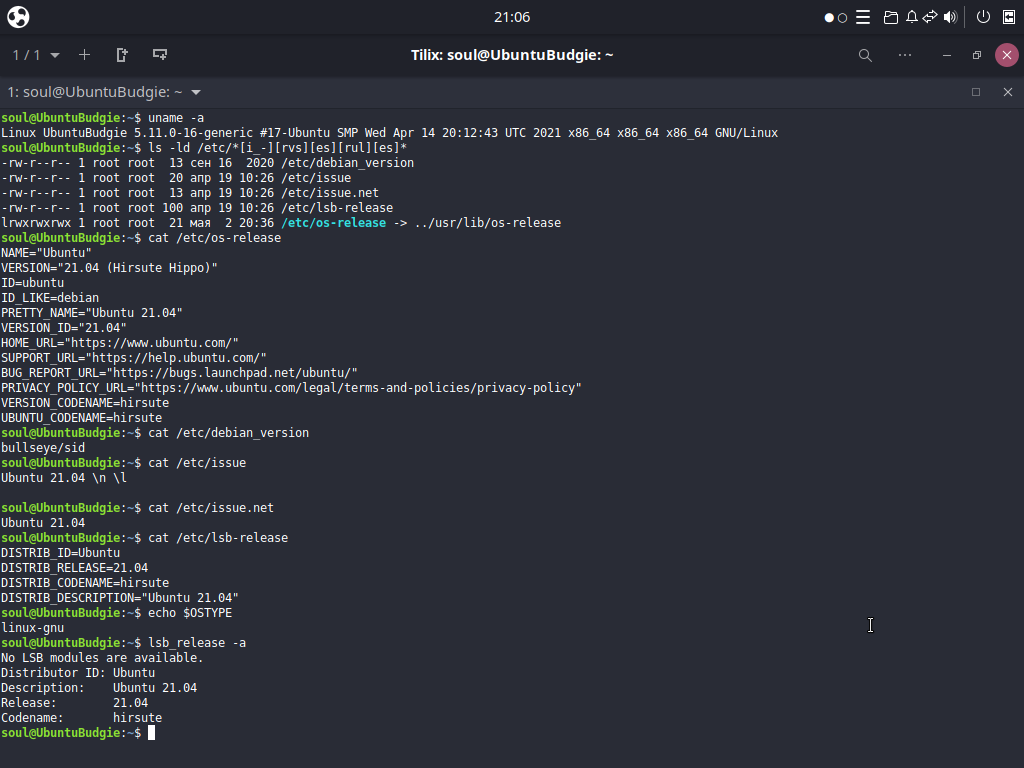1024x768 pixels.
Task: Click 'echo $OSTYPE' command text
Action: point(190,613)
